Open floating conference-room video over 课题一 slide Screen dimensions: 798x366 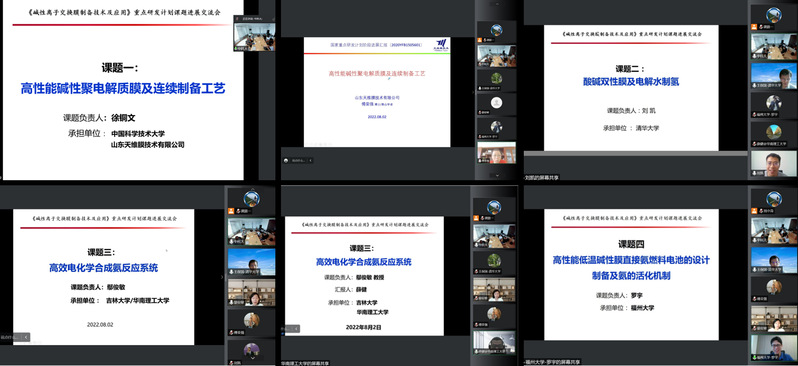(x=254, y=37)
